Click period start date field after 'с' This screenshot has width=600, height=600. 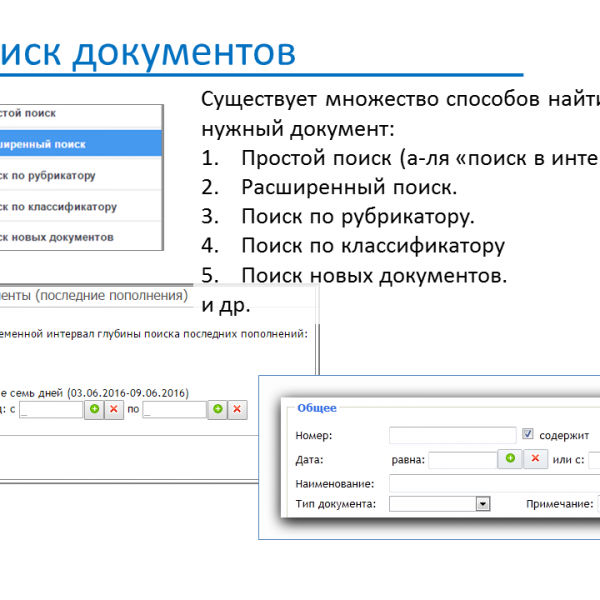click(51, 409)
